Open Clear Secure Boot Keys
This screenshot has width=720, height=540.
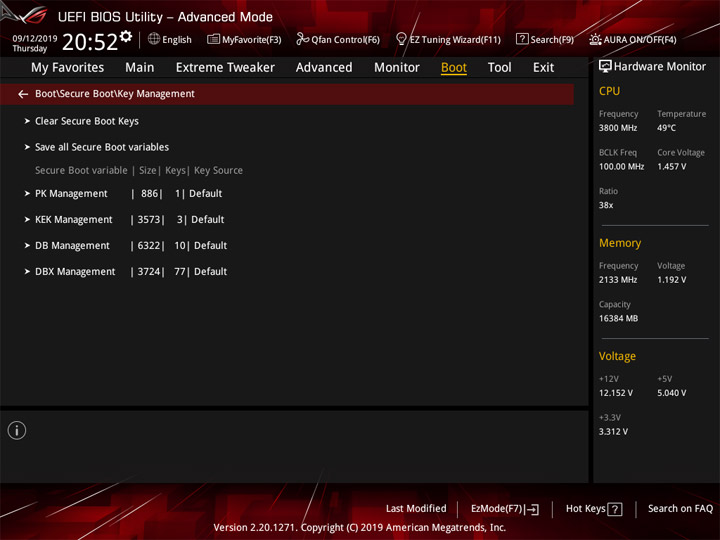(x=87, y=121)
